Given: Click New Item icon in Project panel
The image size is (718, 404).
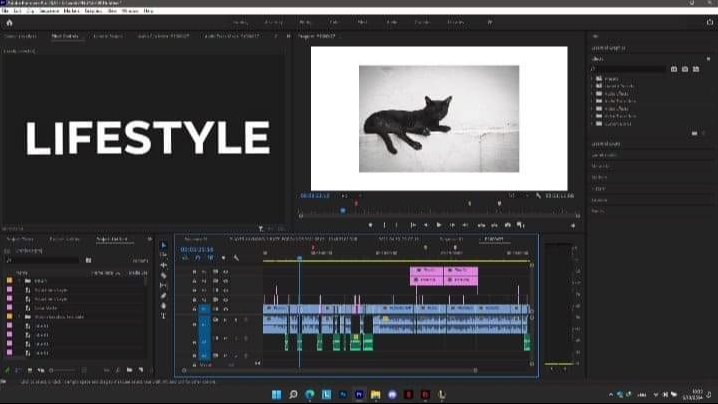Looking at the screenshot, I should click(141, 370).
